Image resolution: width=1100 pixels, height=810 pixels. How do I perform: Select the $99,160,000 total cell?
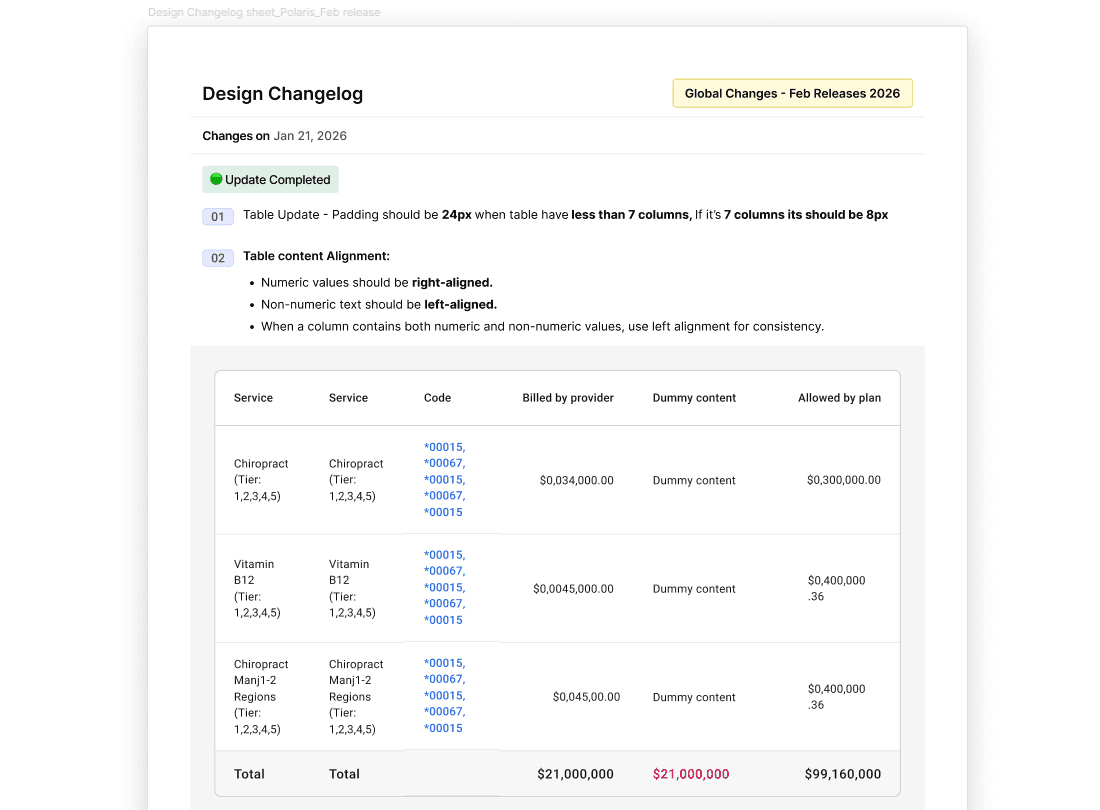pos(843,774)
